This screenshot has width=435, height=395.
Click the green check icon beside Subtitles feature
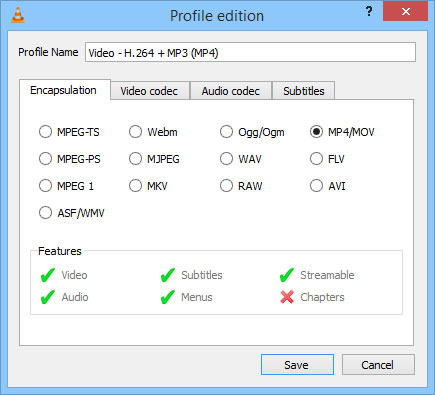pos(167,275)
